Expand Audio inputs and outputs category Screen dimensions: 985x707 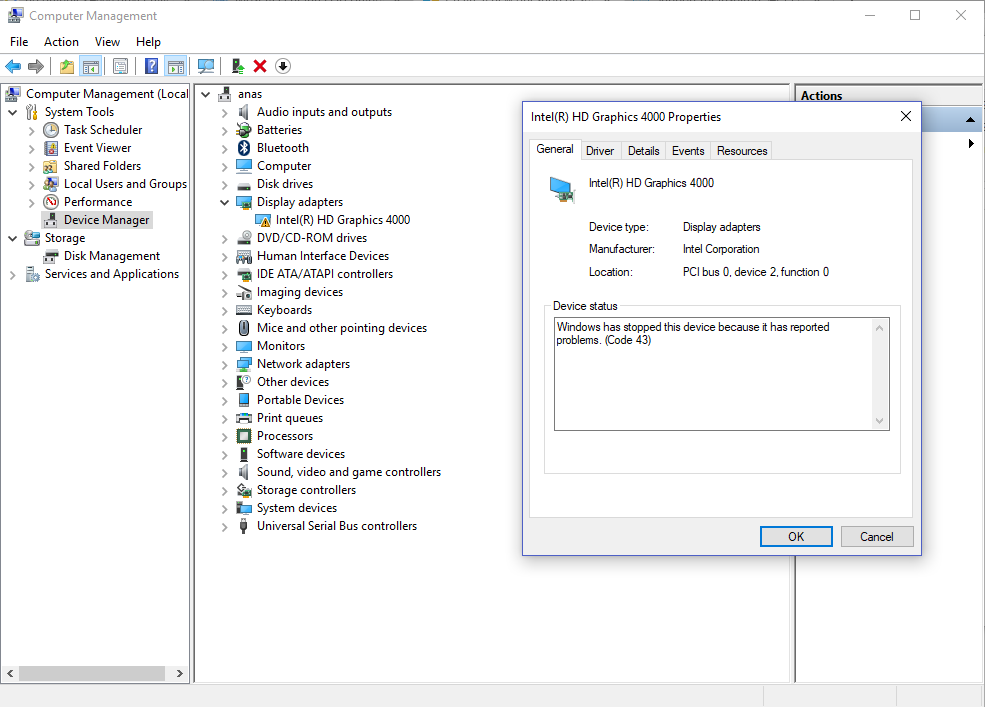tap(224, 113)
